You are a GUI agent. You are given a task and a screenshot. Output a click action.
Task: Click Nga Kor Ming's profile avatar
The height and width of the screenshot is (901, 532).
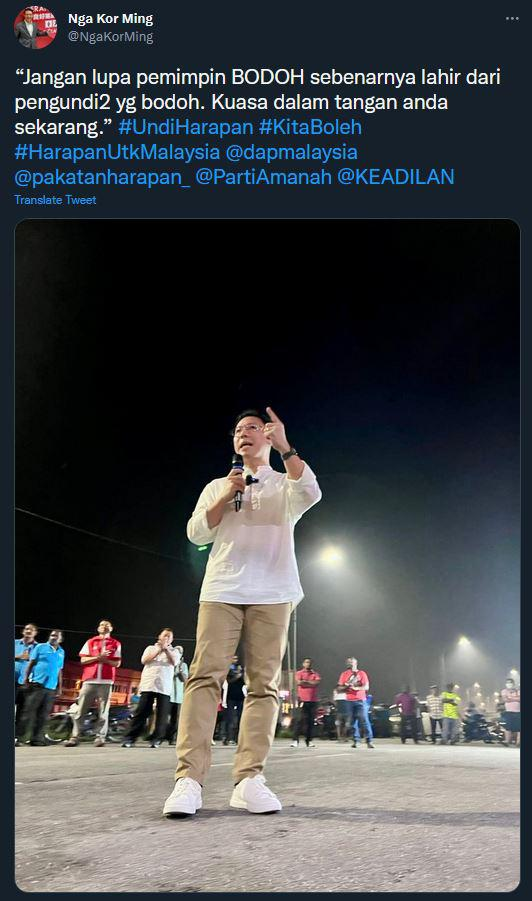coord(36,28)
